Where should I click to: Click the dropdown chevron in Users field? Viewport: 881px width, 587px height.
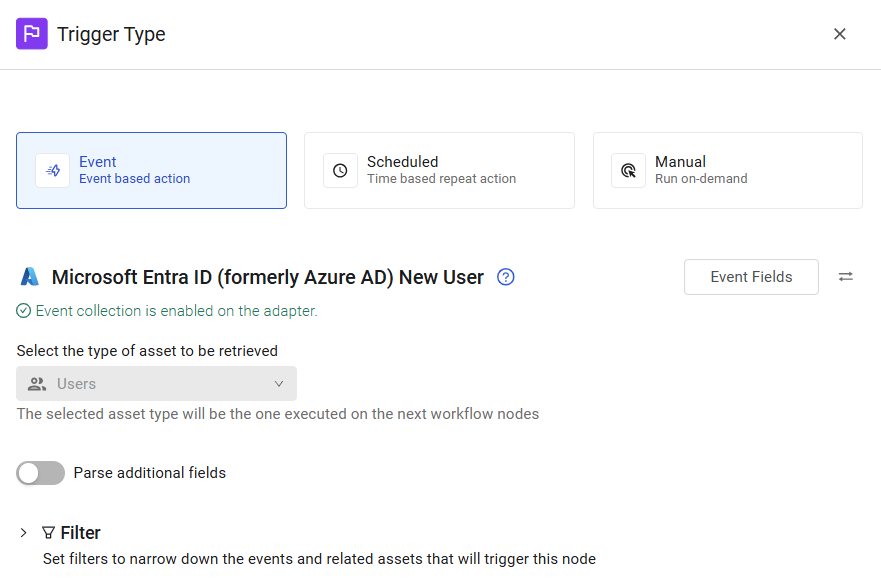tap(279, 384)
